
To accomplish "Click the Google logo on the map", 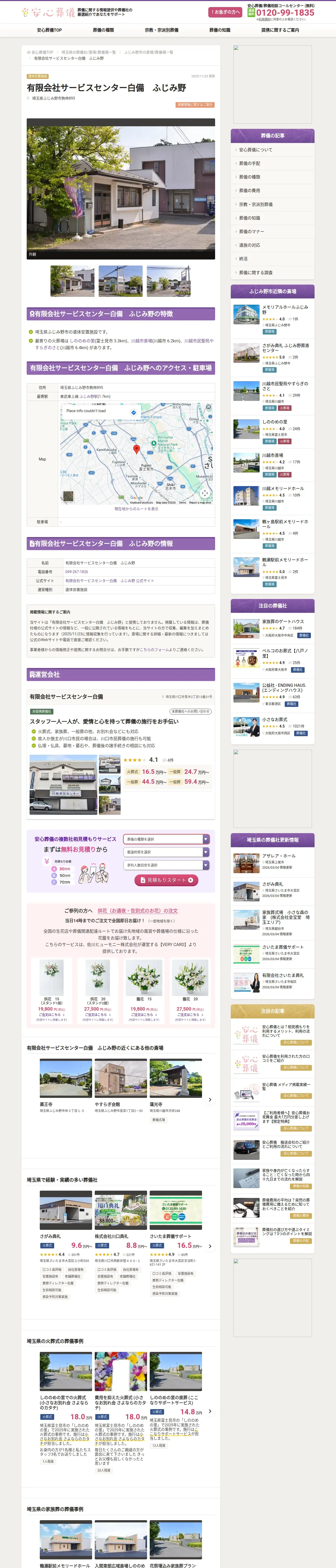I will pos(136,497).
